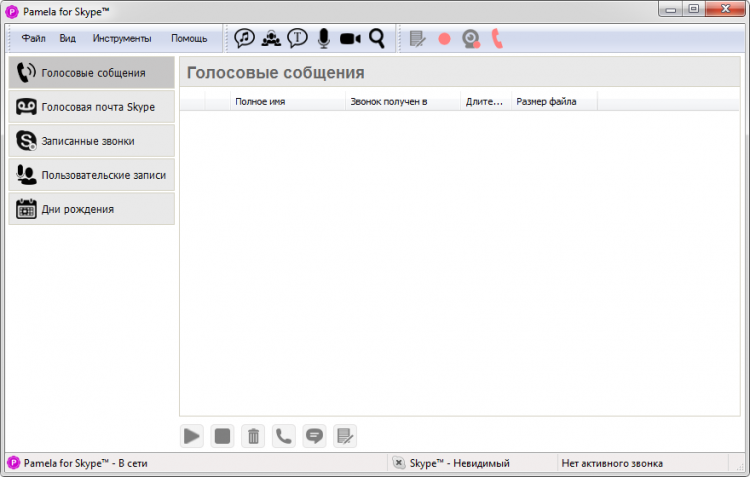The height and width of the screenshot is (477, 750).
Task: Minimize the Pamela for Skype window
Action: pyautogui.click(x=671, y=9)
